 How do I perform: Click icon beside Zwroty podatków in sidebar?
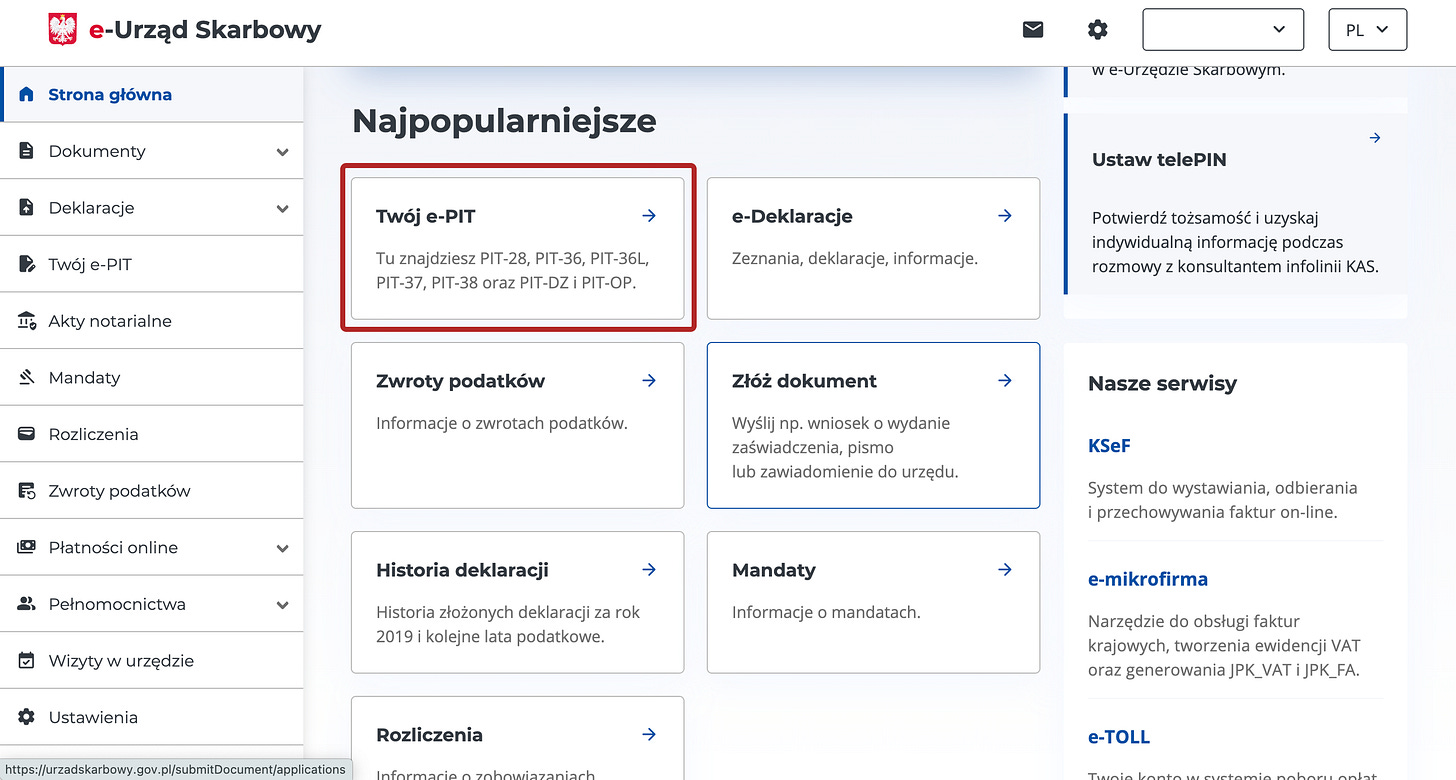pos(27,491)
